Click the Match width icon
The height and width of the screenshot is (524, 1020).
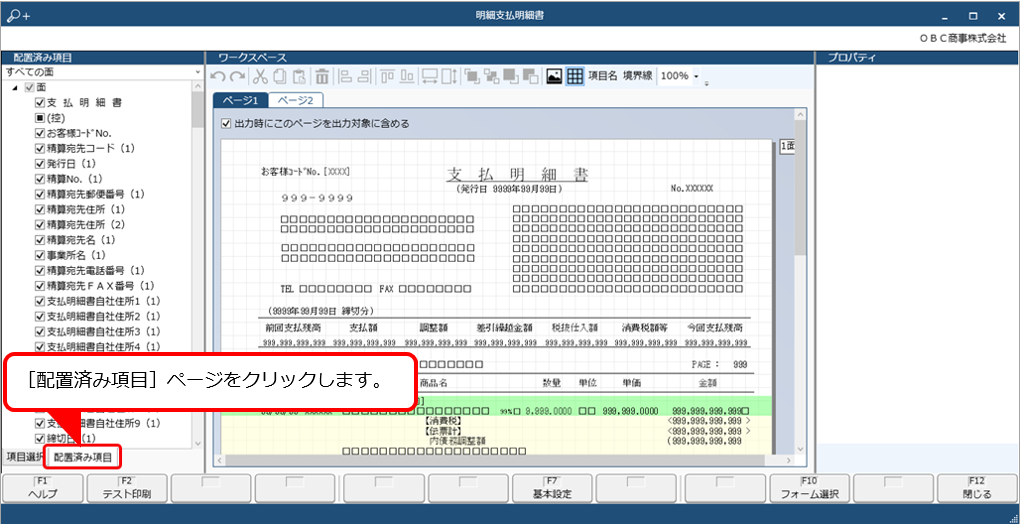(x=430, y=76)
